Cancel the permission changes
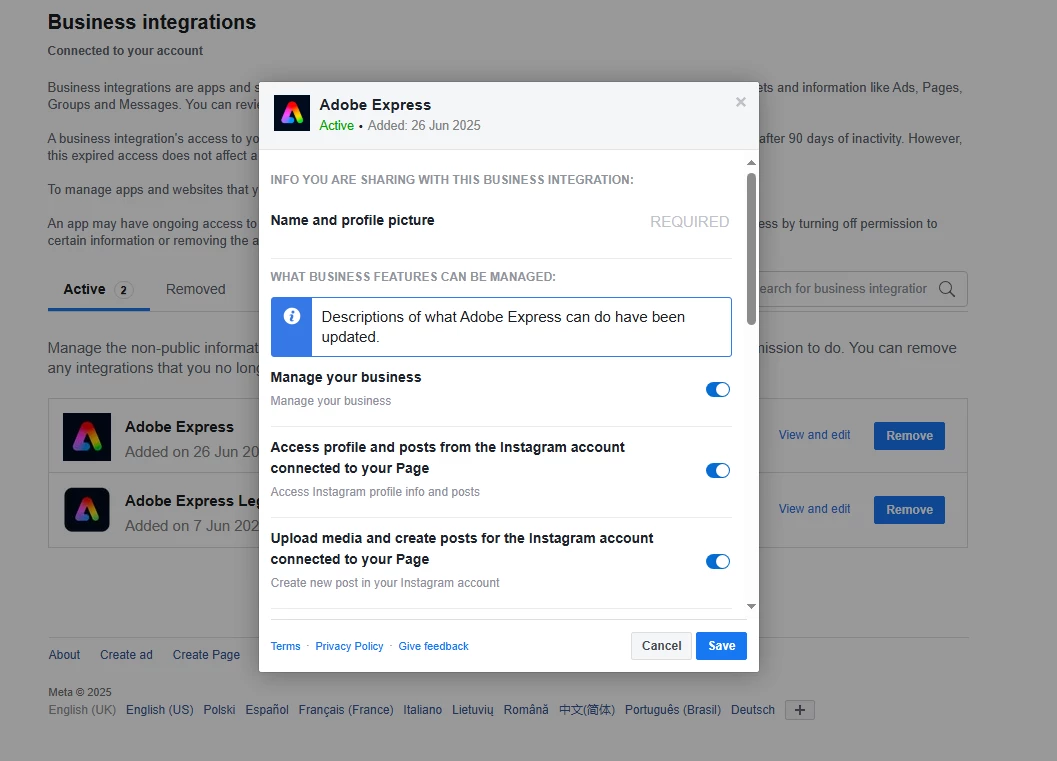 pos(661,646)
